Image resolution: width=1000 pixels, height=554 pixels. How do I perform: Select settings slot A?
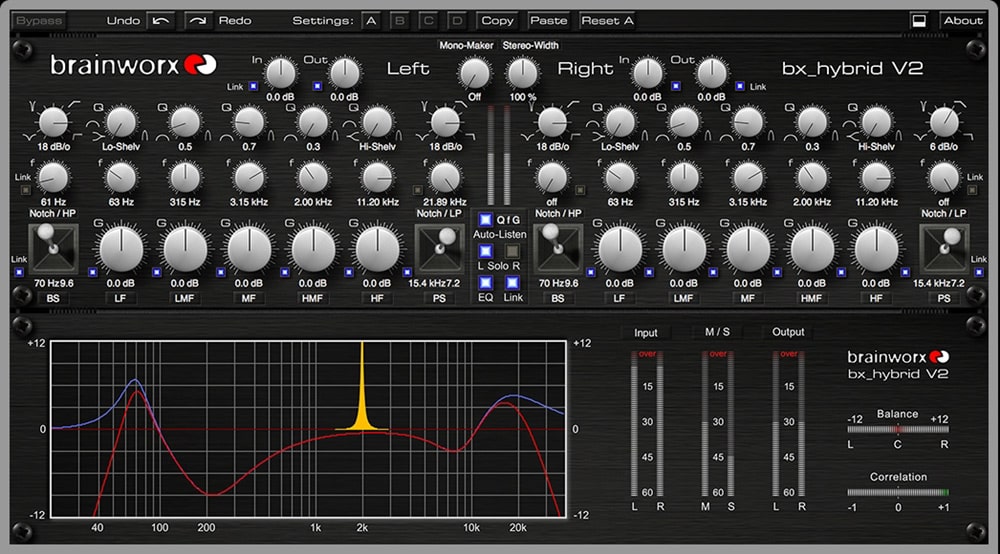pos(371,21)
